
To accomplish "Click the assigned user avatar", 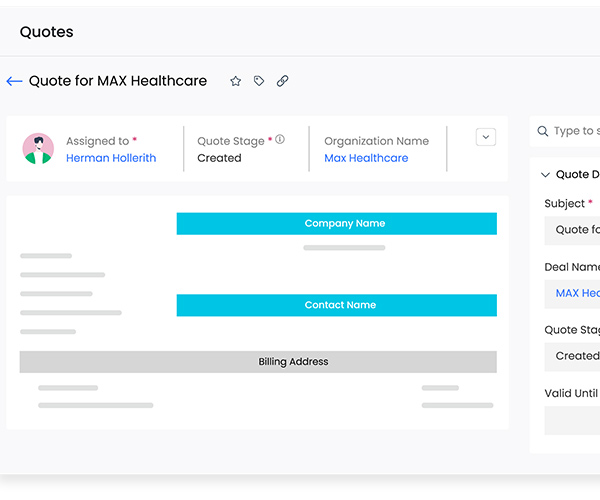I will click(38, 149).
